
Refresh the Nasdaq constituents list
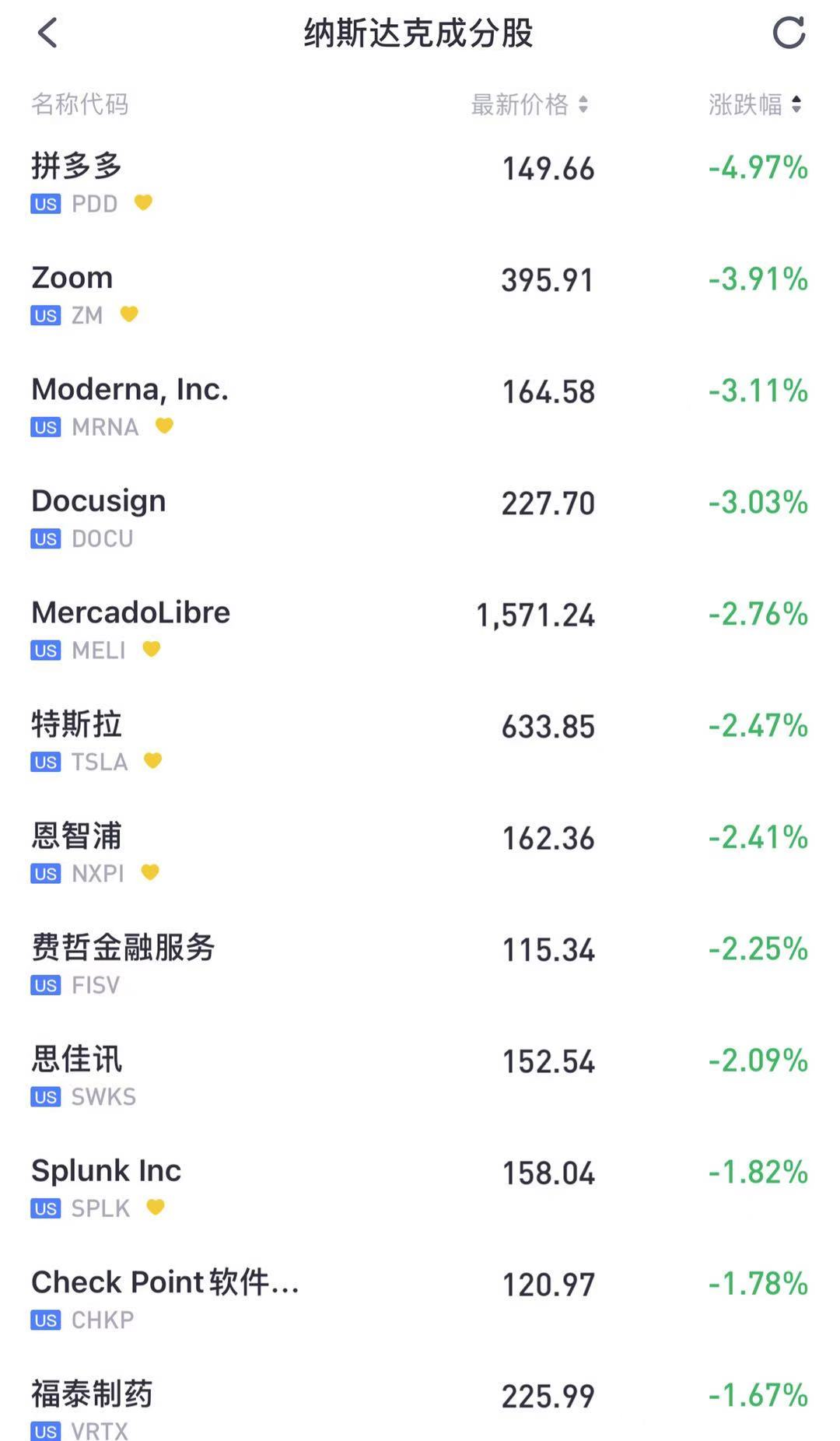click(x=789, y=33)
